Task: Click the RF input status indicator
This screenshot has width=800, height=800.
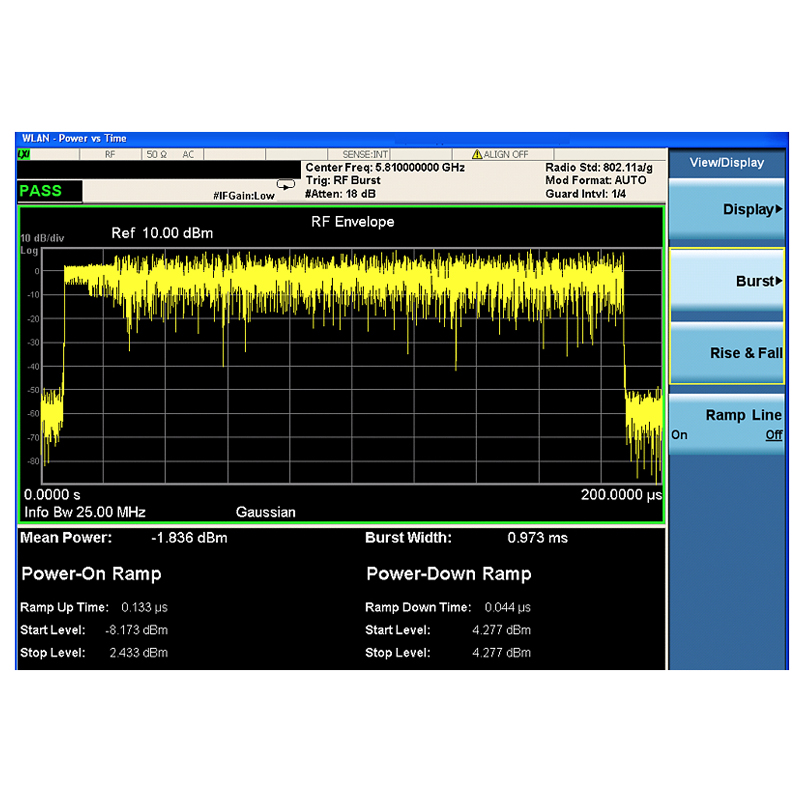Action: click(x=110, y=154)
